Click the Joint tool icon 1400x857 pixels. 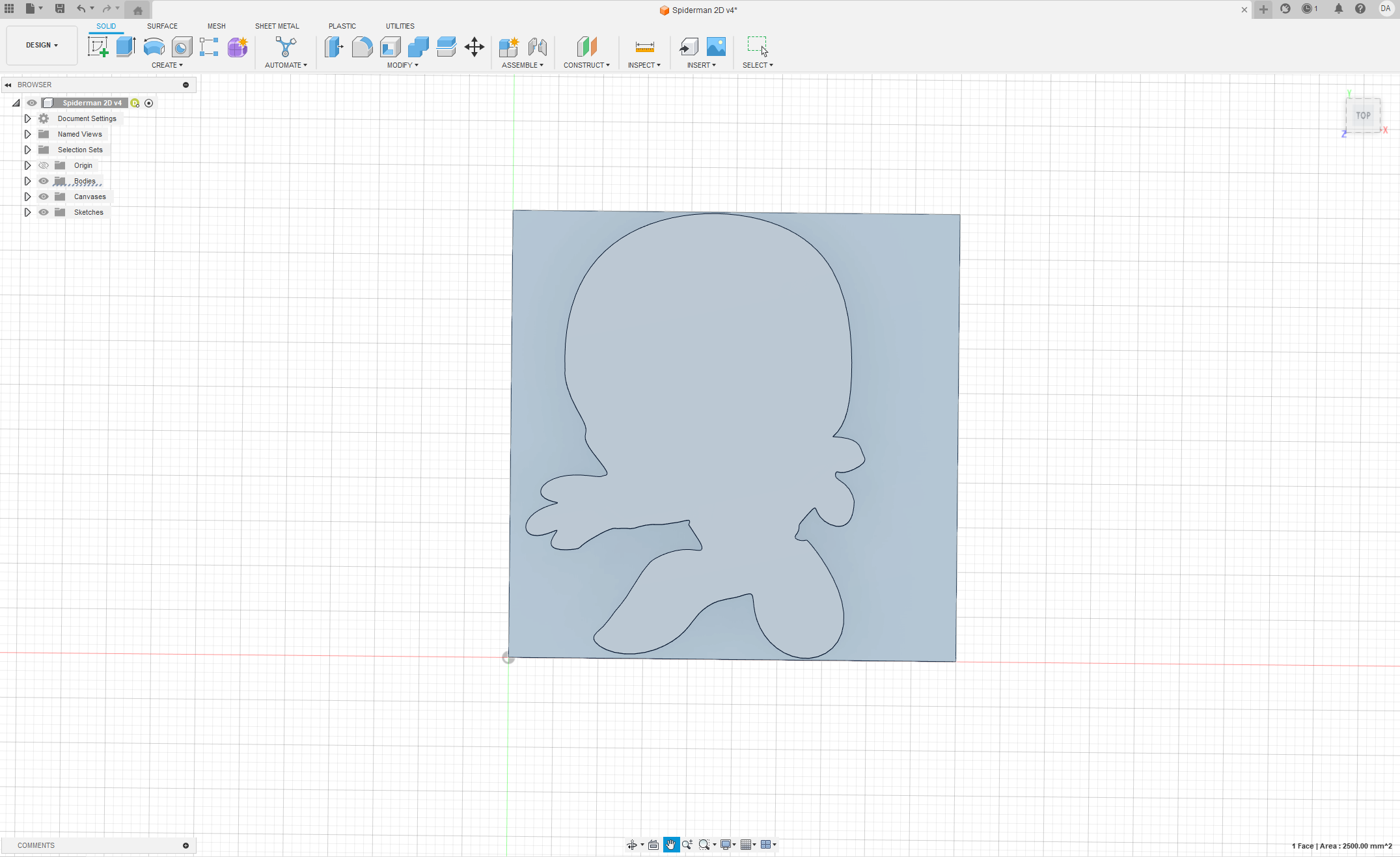tap(538, 47)
